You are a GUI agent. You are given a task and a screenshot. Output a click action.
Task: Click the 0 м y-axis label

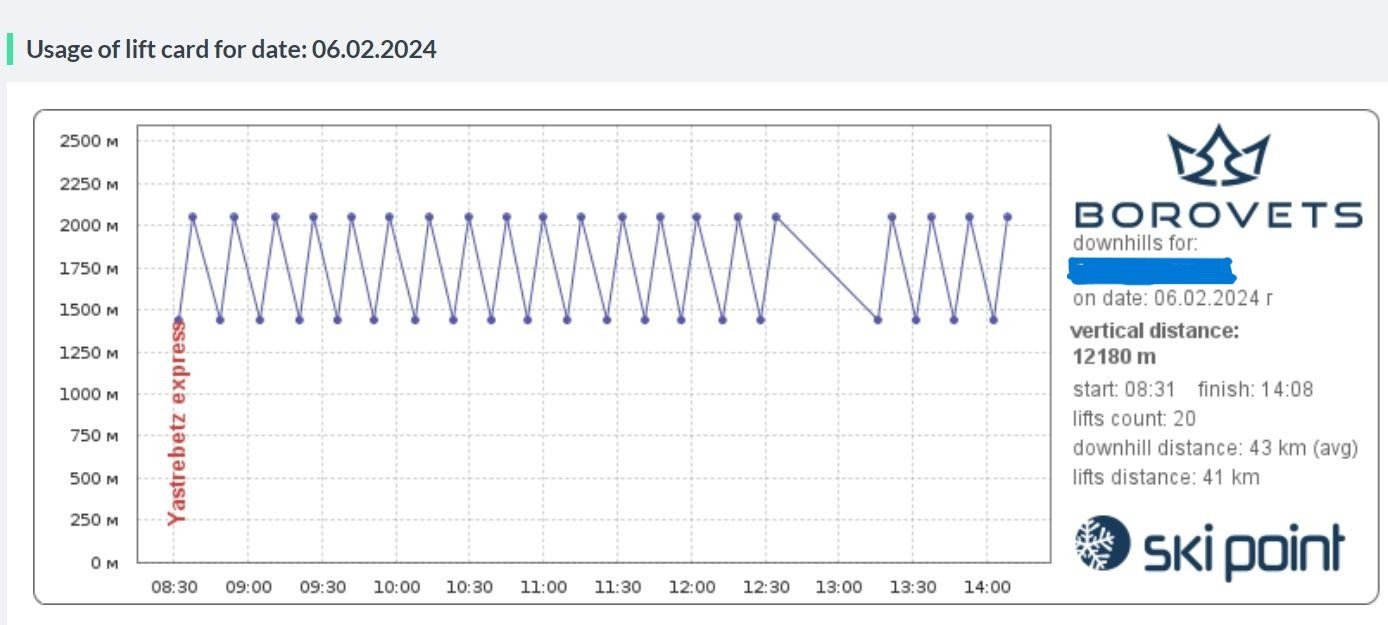coord(104,563)
